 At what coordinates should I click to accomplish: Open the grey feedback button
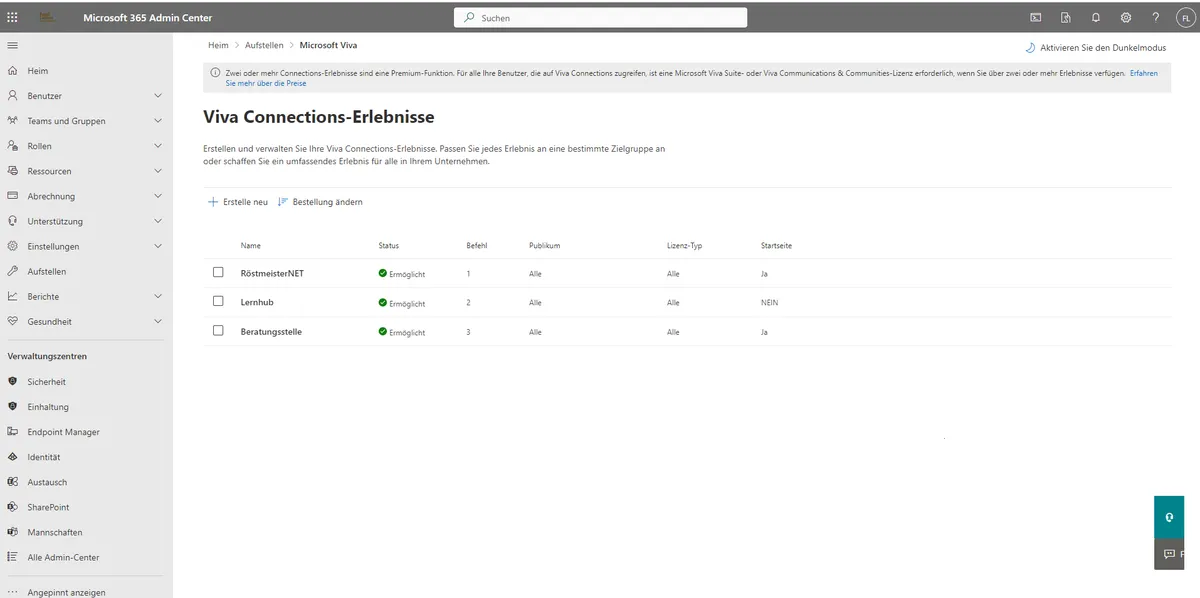click(1169, 554)
